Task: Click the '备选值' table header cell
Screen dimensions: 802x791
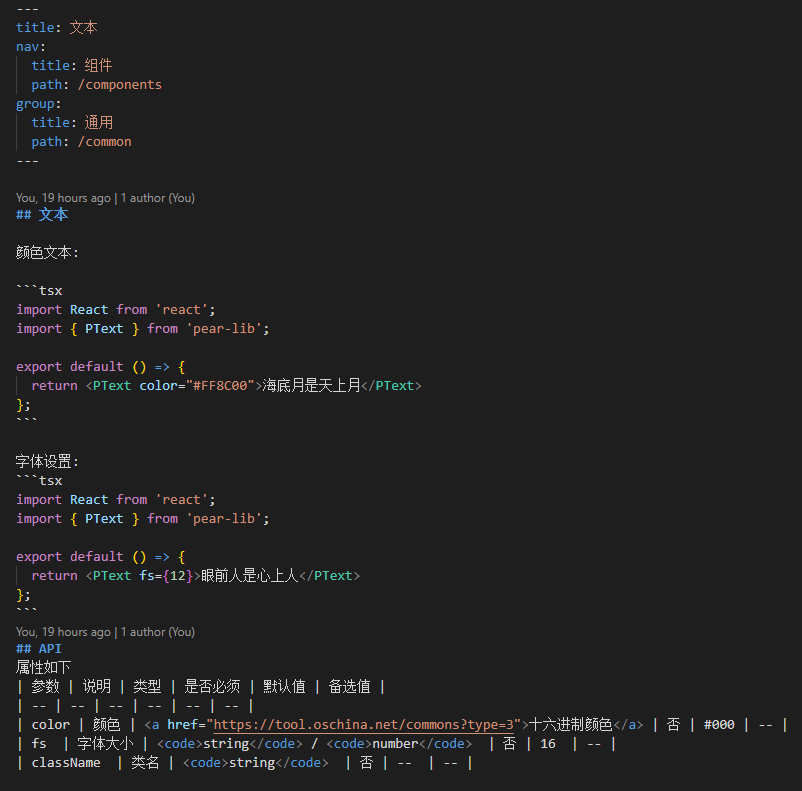Action: pos(349,687)
